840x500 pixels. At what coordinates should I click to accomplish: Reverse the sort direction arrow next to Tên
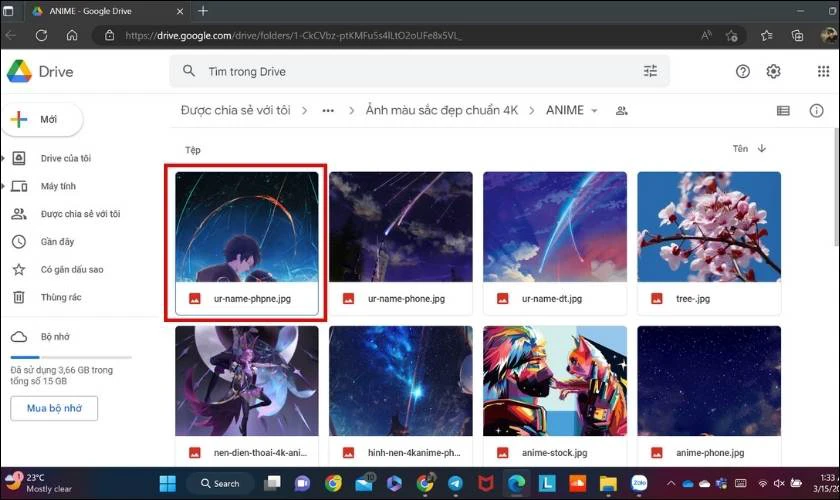click(762, 148)
